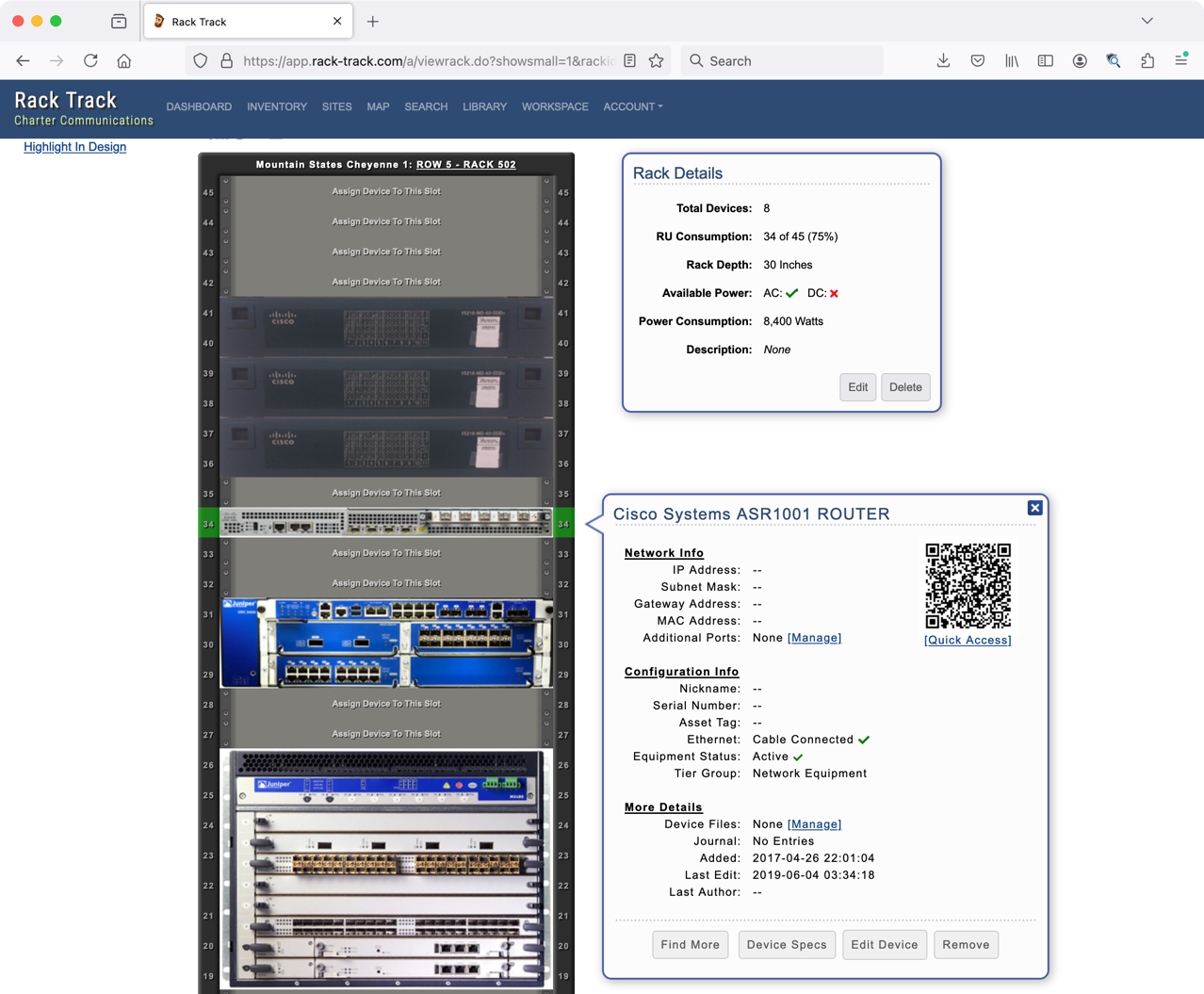Viewport: 1204px width, 994px height.
Task: Select the Rack Track browser tab
Action: 248,21
